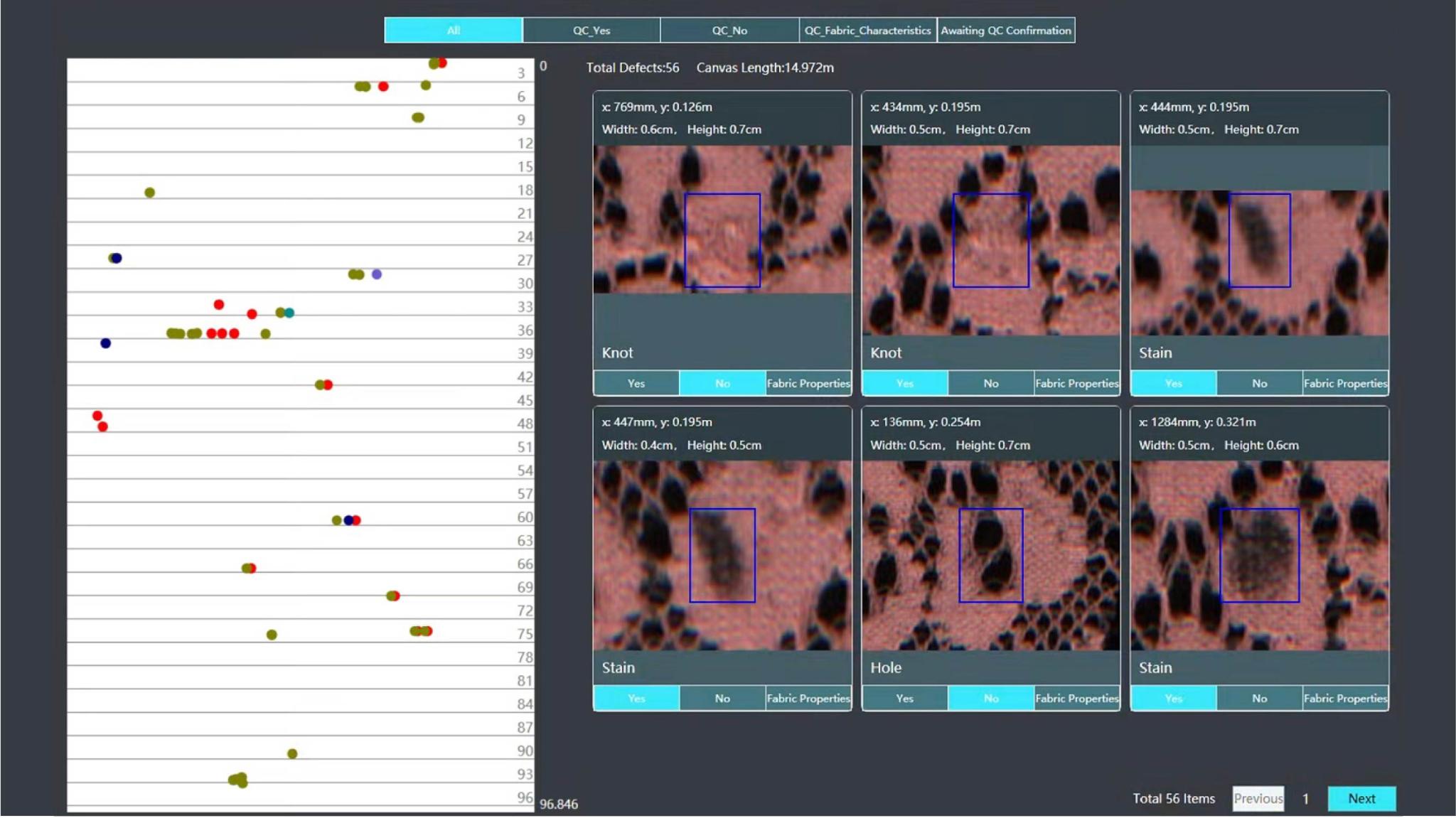Reject the Hole defect by clicking No
The width and height of the screenshot is (1456, 818).
tap(990, 698)
